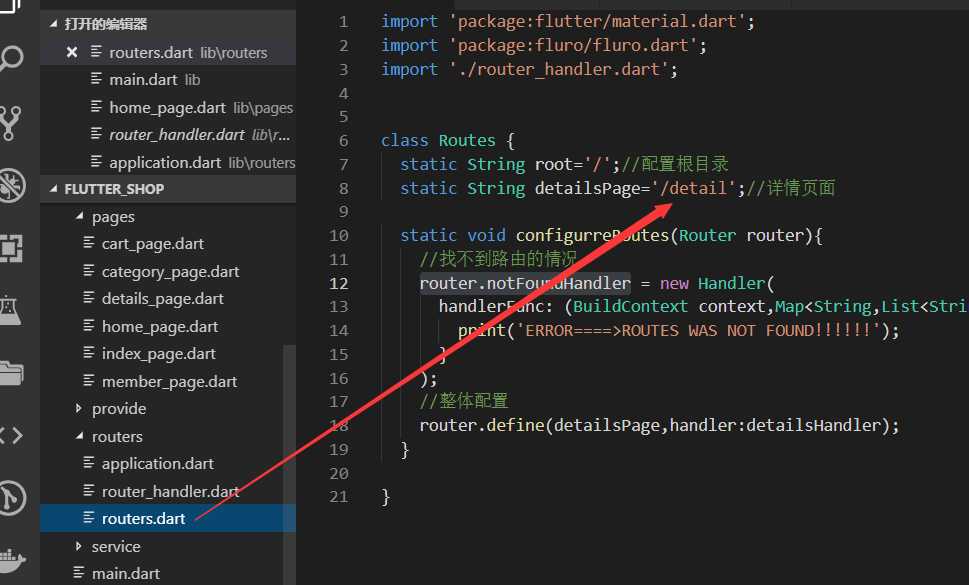Open the Debug view with bug icon

coord(12,185)
